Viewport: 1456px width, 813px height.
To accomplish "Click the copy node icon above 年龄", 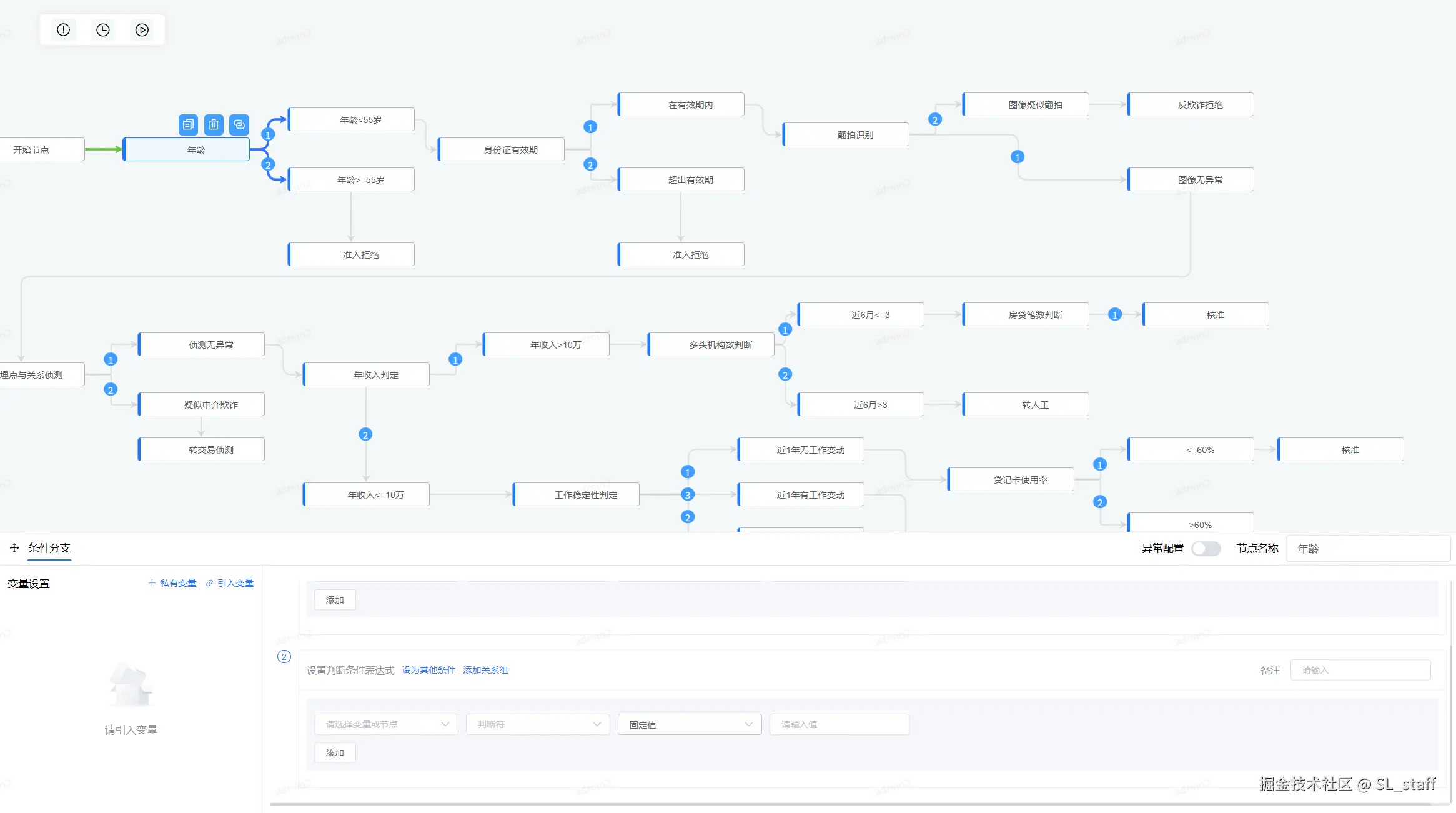I will pyautogui.click(x=188, y=124).
